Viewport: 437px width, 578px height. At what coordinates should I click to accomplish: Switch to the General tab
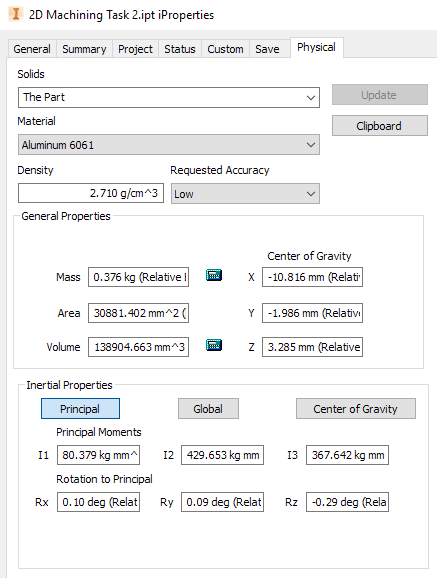[32, 49]
